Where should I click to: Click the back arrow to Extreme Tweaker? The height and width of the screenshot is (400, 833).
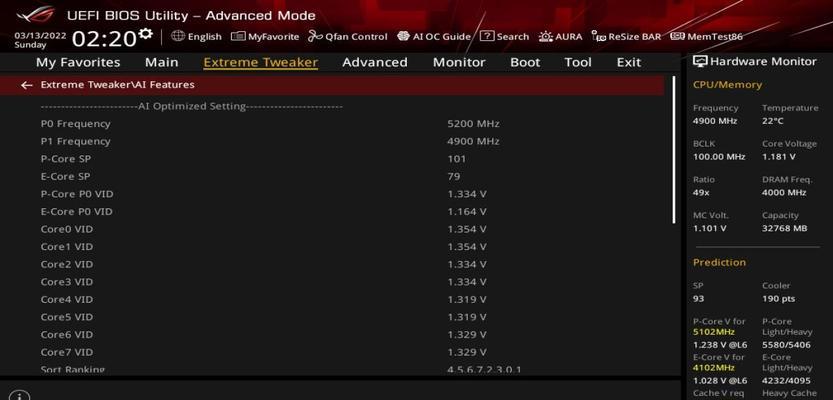[27, 85]
